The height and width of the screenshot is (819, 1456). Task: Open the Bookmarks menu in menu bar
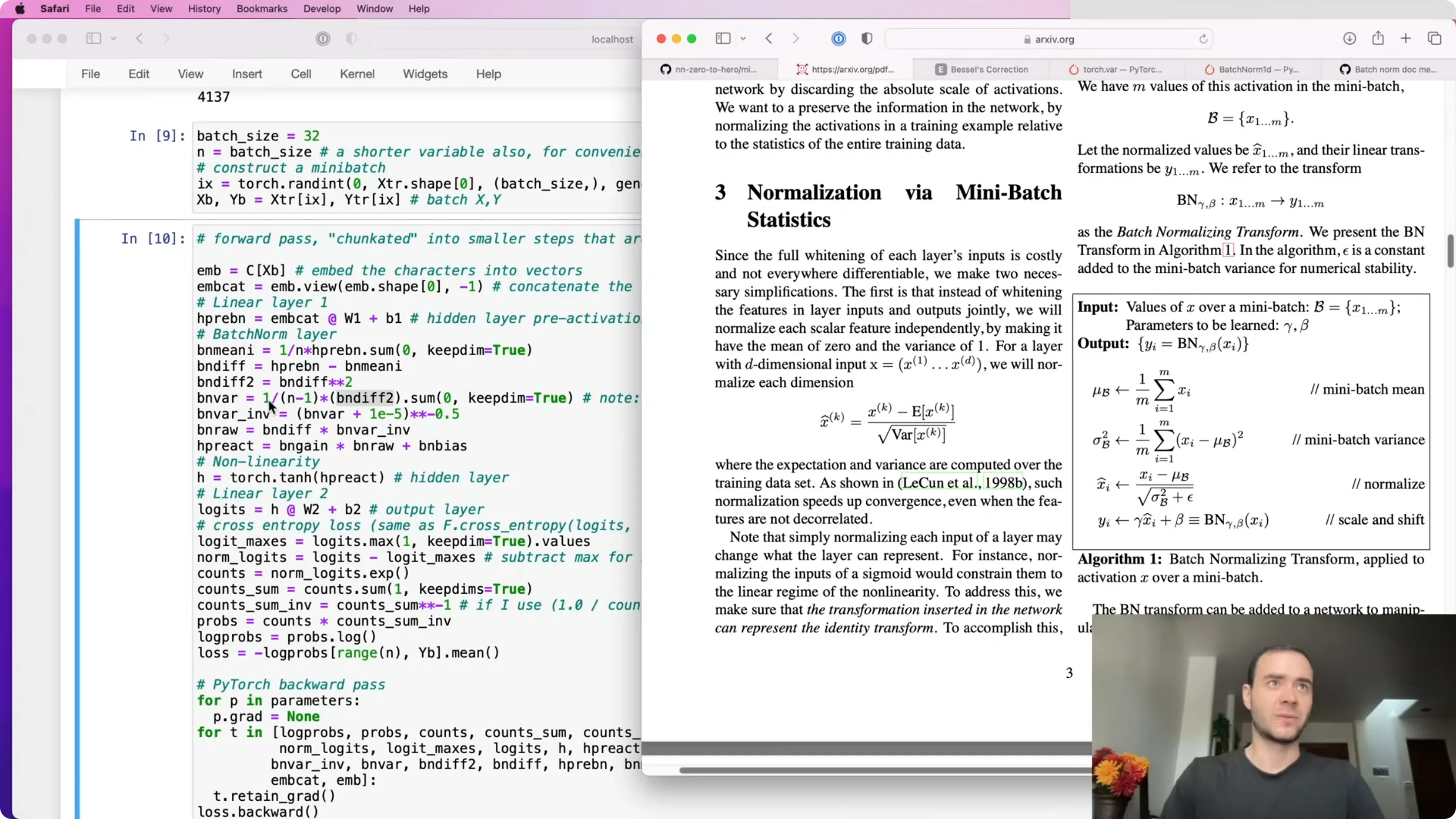tap(261, 9)
